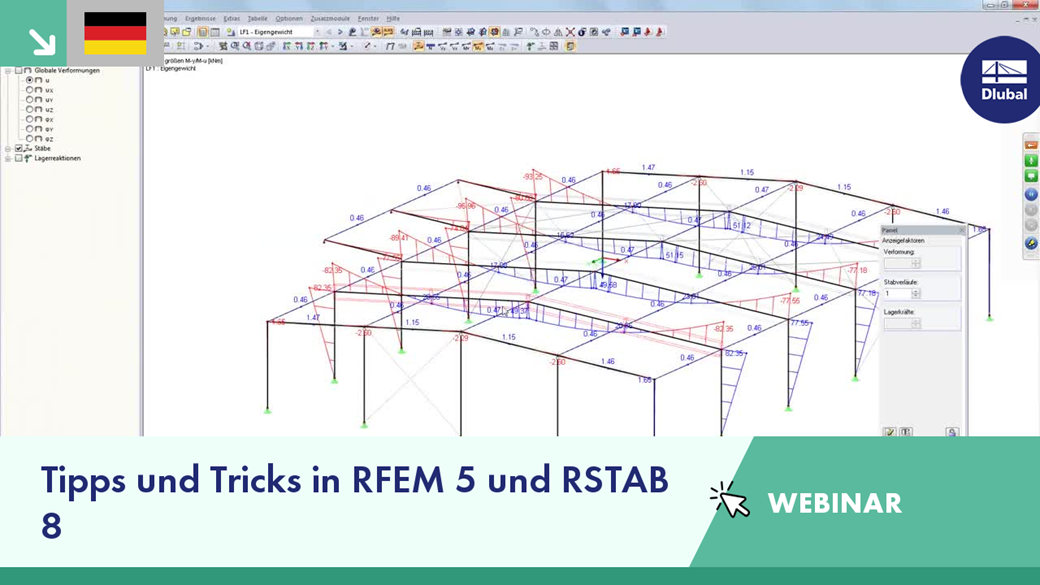Click the green microphone button on recorder sidebar
The width and height of the screenshot is (1040, 585).
coord(1031,161)
